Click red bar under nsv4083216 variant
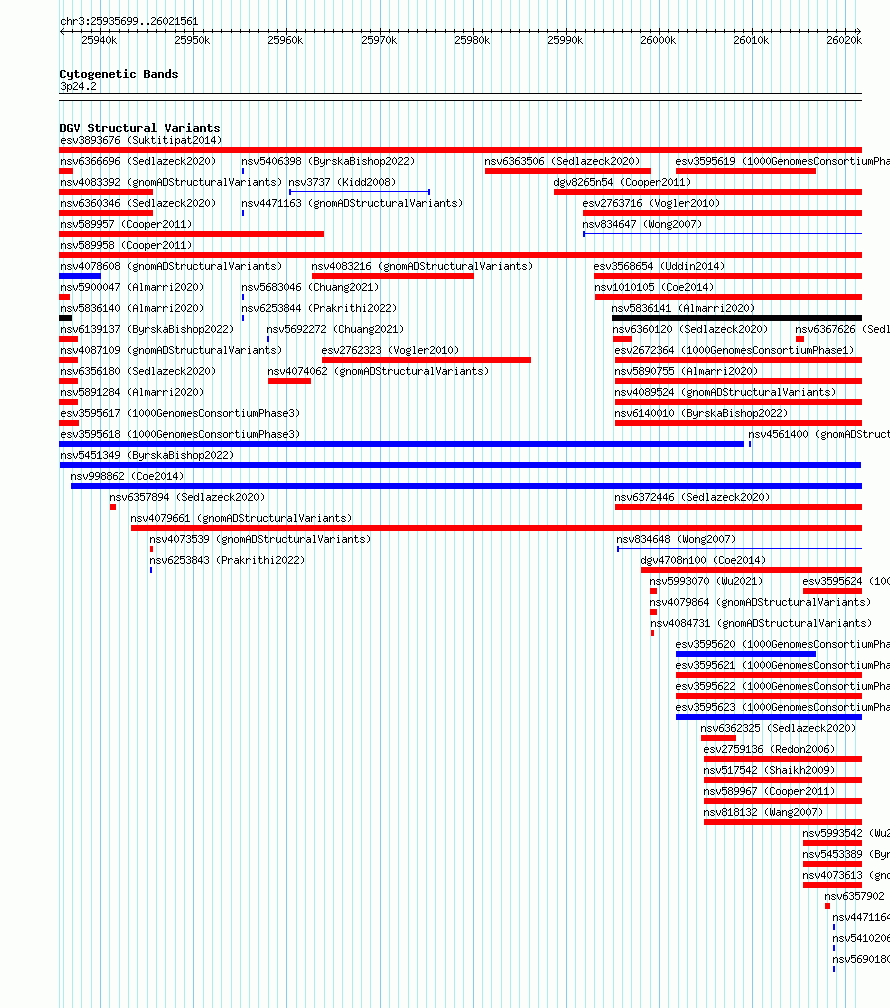 pyautogui.click(x=393, y=276)
